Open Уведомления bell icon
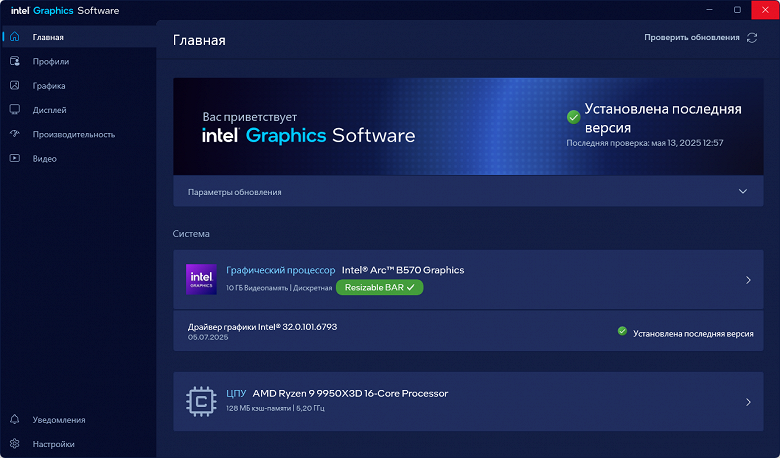 (x=14, y=419)
